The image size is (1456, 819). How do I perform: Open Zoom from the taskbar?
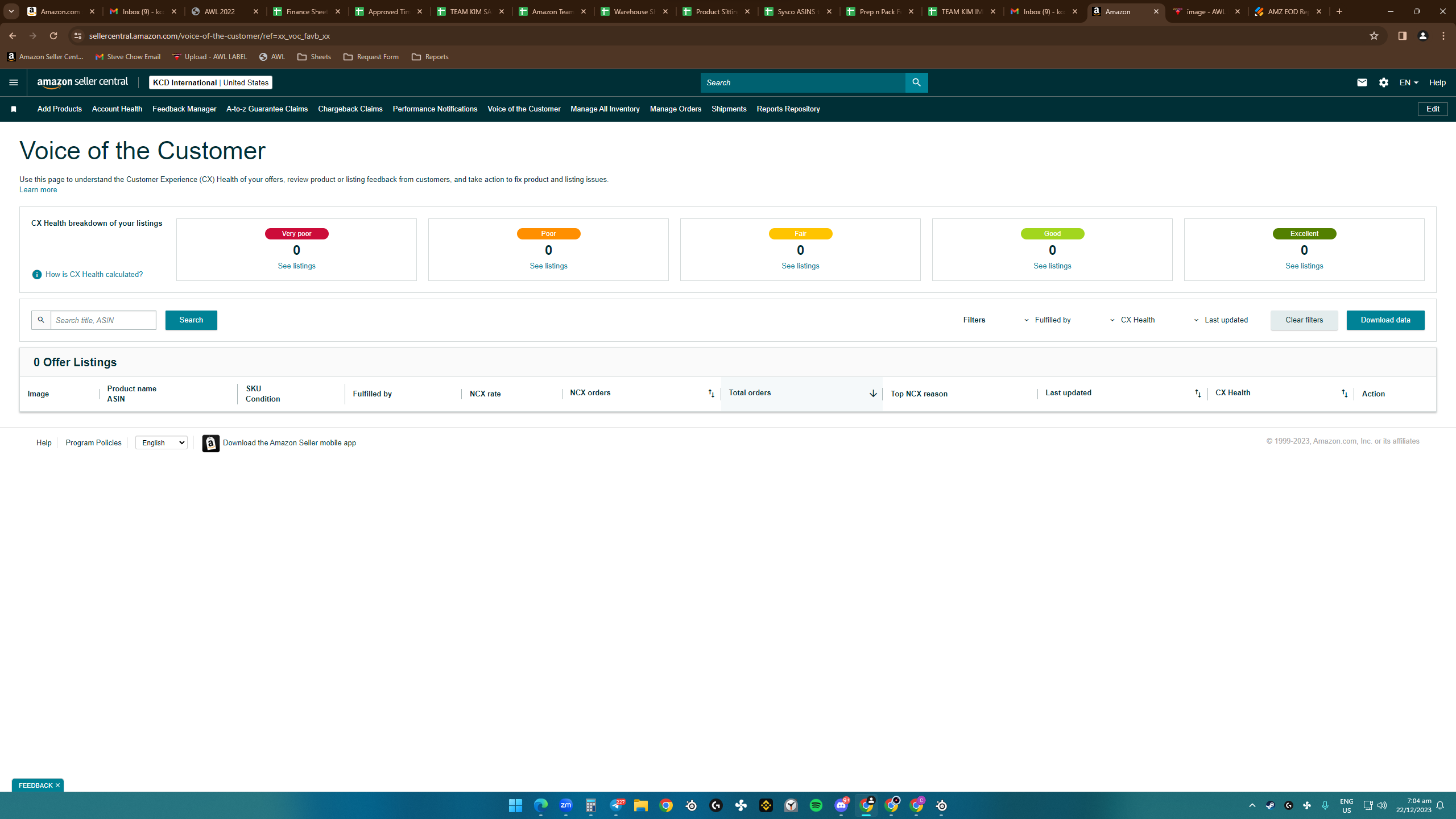coord(566,805)
